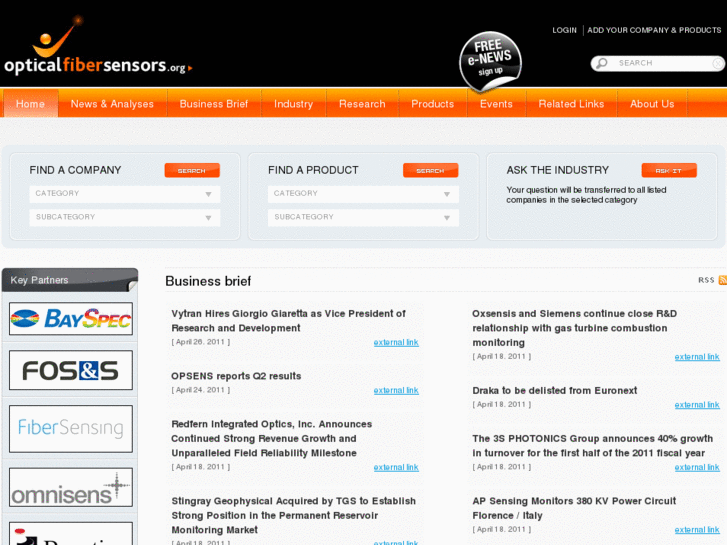
Task: Open Related Links menu
Action: (571, 103)
